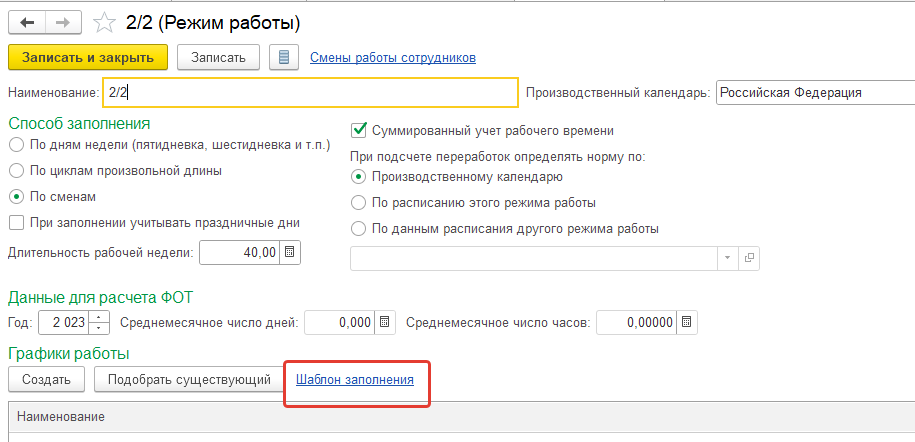The width and height of the screenshot is (915, 442).
Task: Open calculator for Среднемесячное число часов
Action: (686, 322)
